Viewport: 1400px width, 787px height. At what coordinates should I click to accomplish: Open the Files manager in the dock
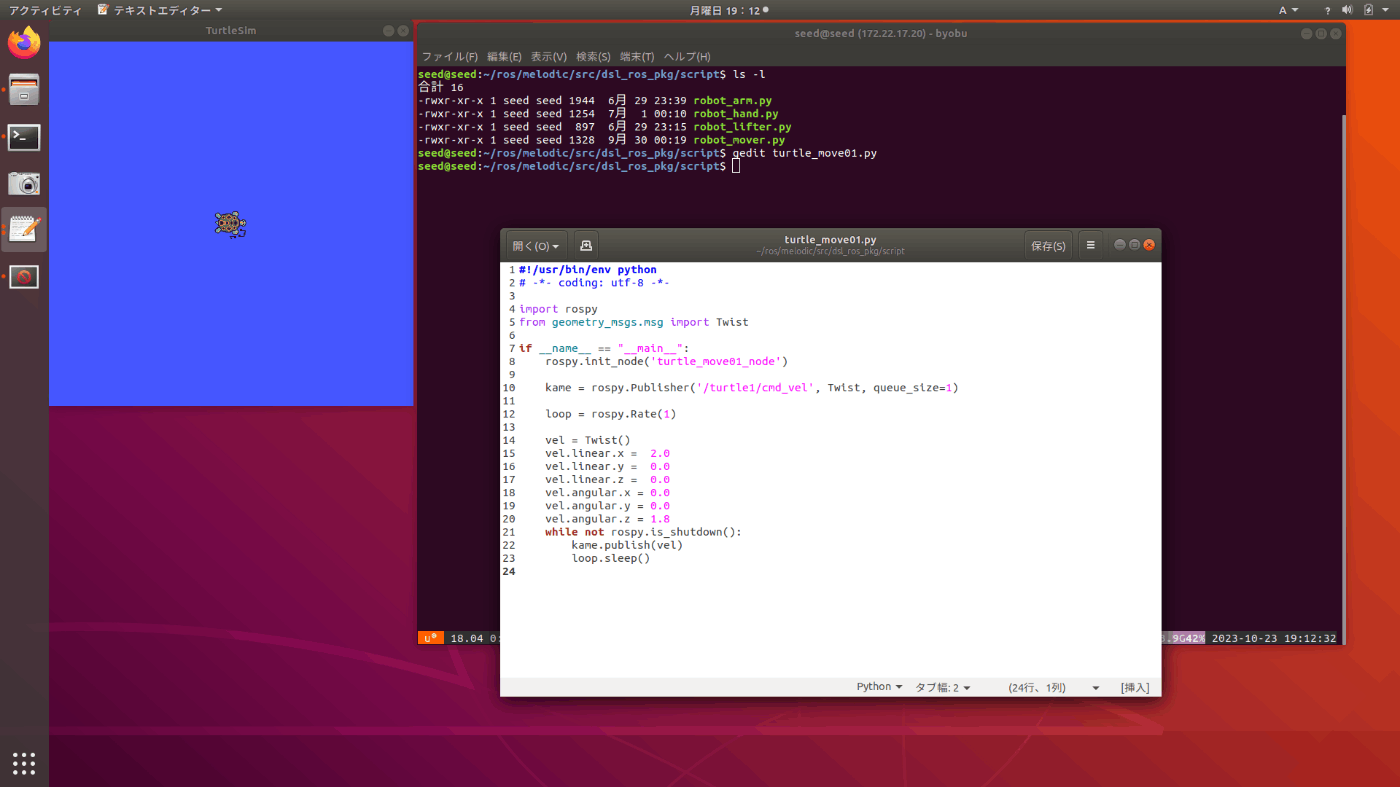24,90
